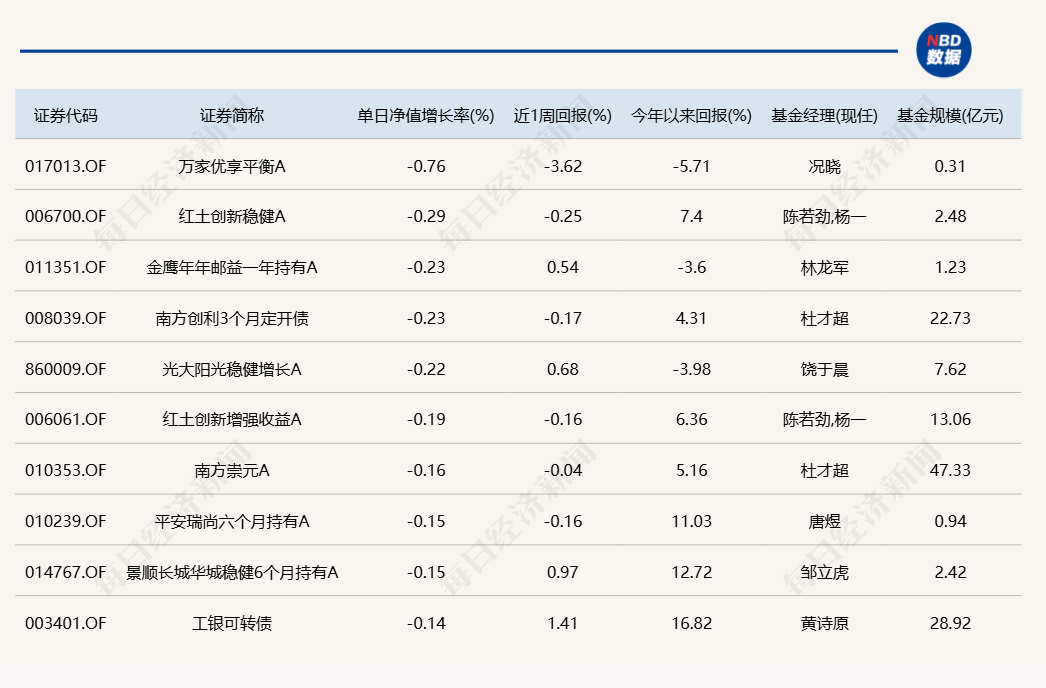Click the -0.22 daily growth value
1046x688 pixels.
point(426,369)
